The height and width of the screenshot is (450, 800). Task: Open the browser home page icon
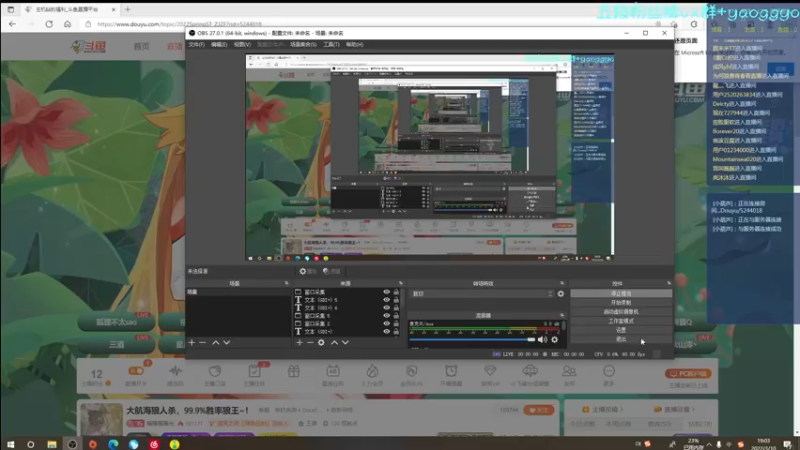[67, 24]
